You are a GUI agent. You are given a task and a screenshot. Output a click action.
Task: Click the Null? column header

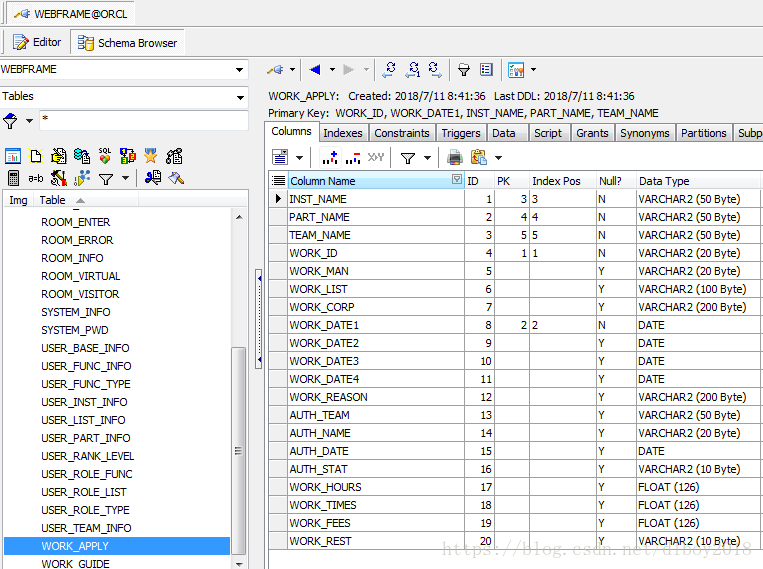616,181
